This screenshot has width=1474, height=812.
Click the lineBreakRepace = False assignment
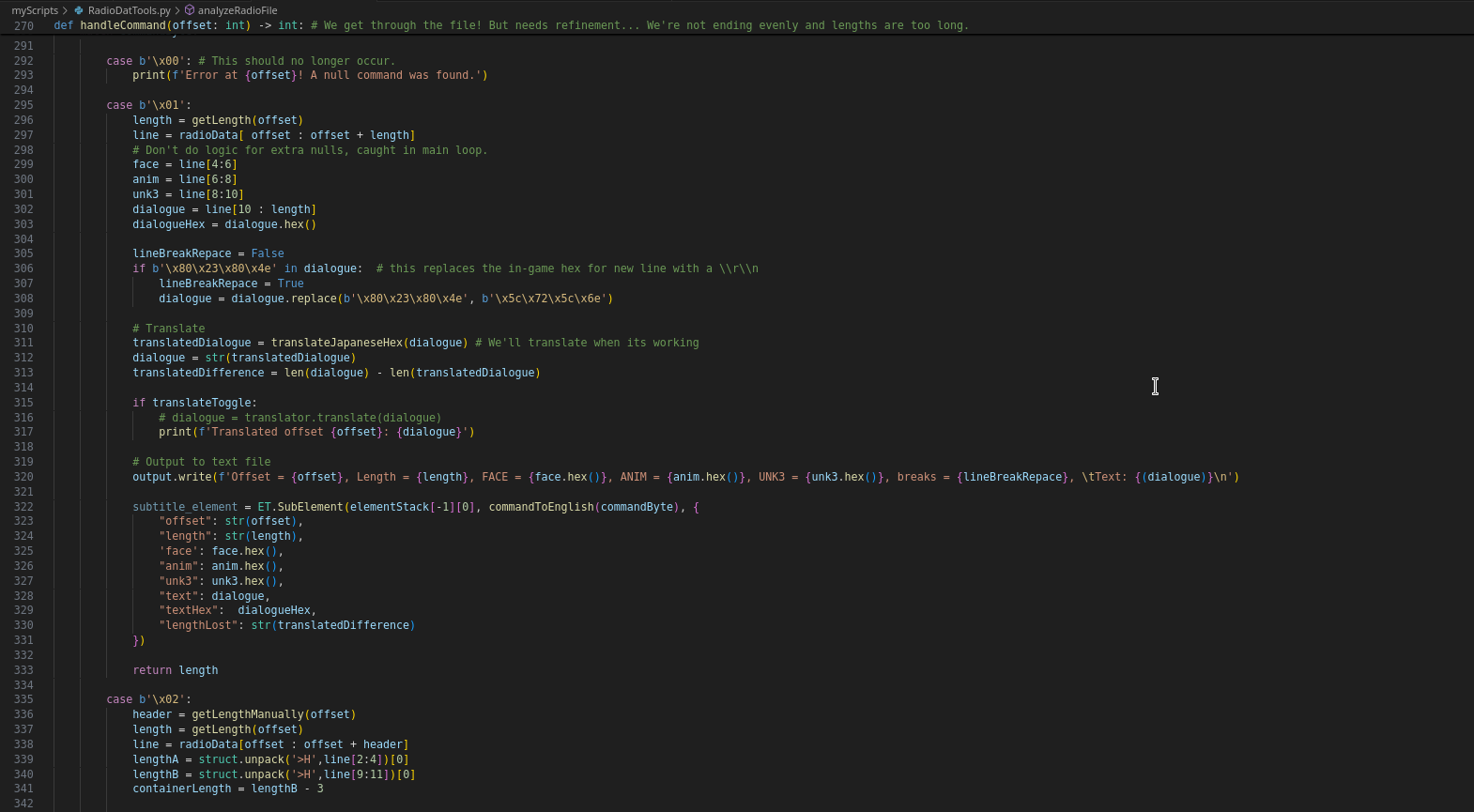click(207, 253)
